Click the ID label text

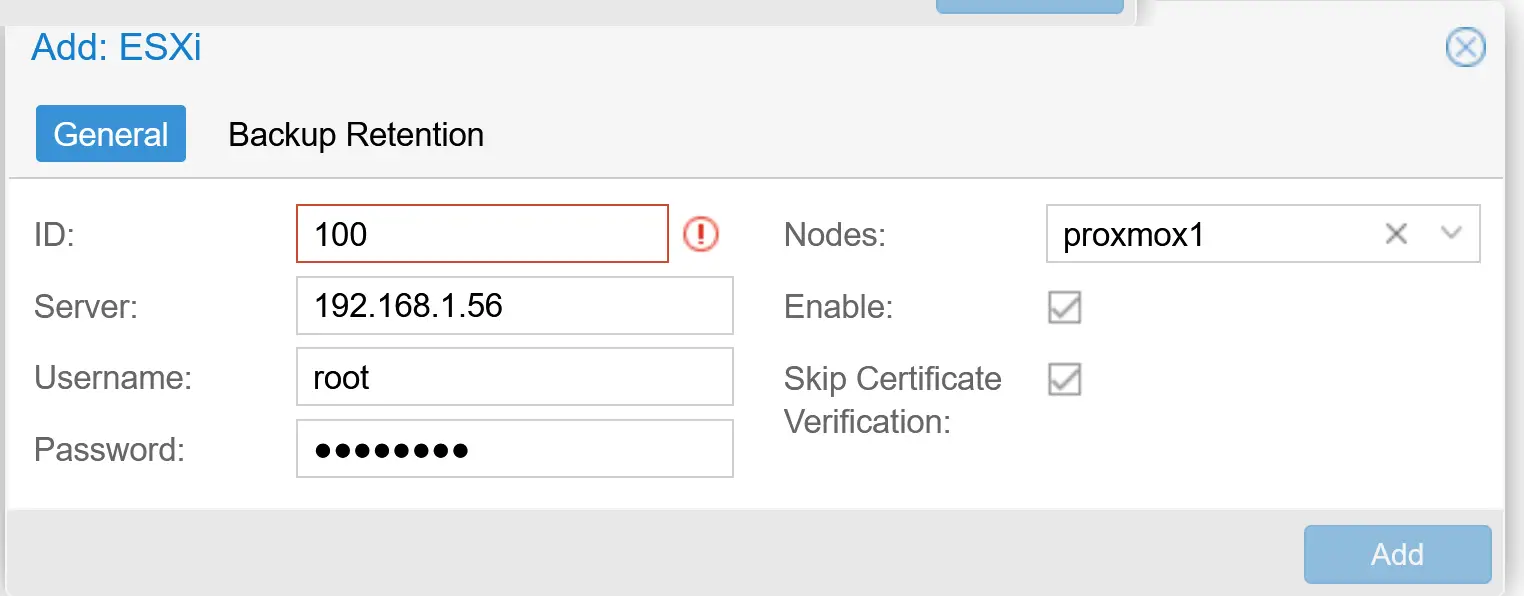[x=55, y=235]
